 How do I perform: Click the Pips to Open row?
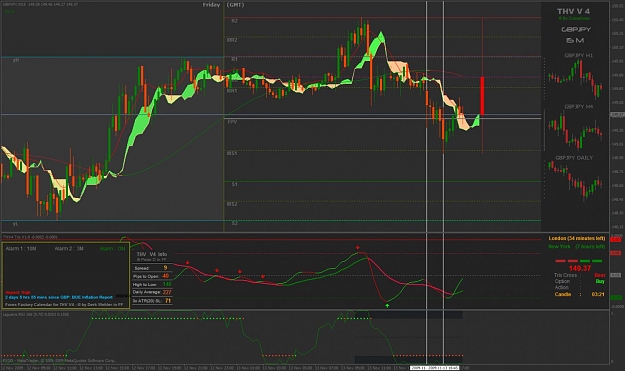click(x=152, y=276)
